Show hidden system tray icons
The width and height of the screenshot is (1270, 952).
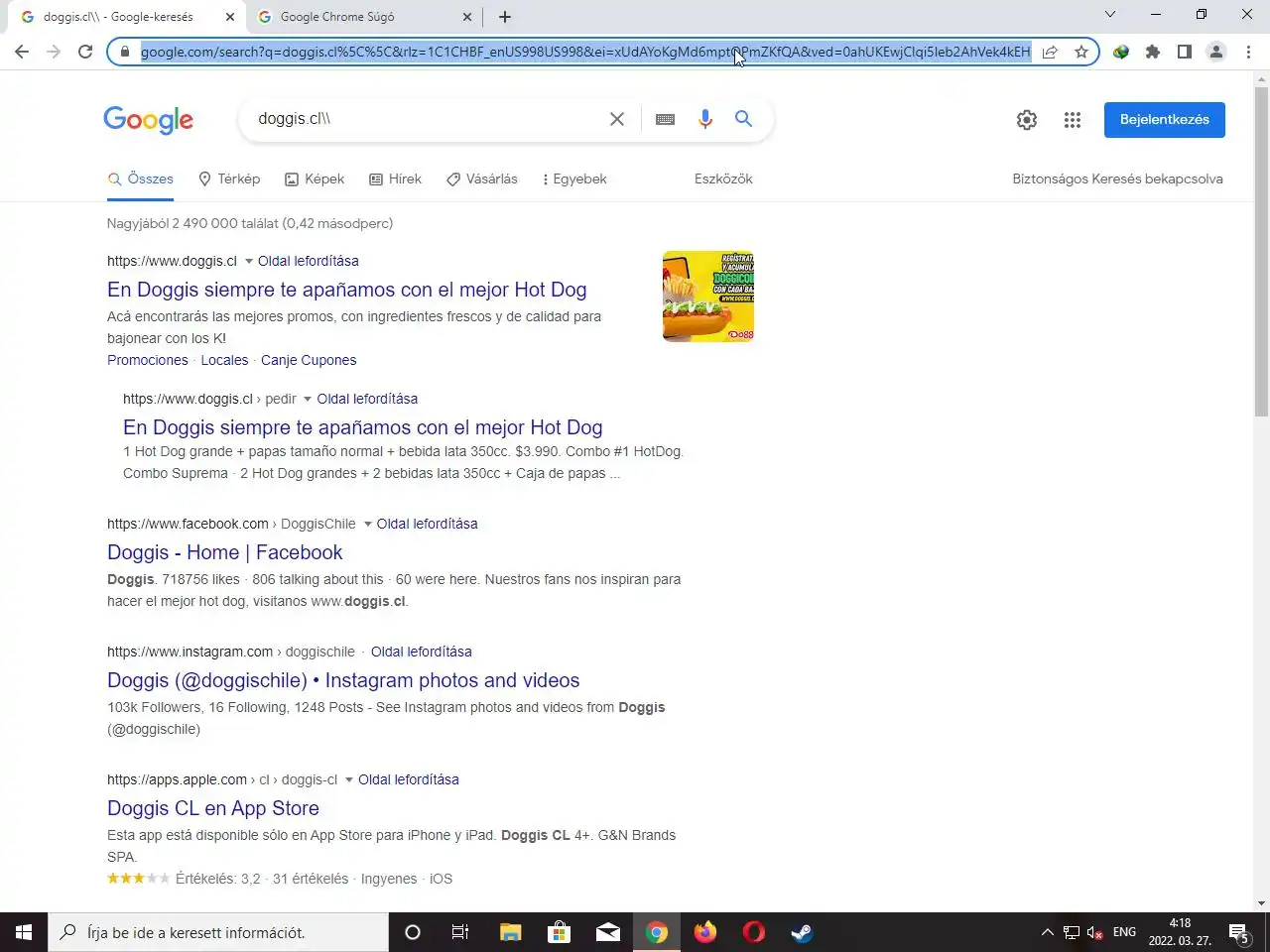click(1047, 932)
